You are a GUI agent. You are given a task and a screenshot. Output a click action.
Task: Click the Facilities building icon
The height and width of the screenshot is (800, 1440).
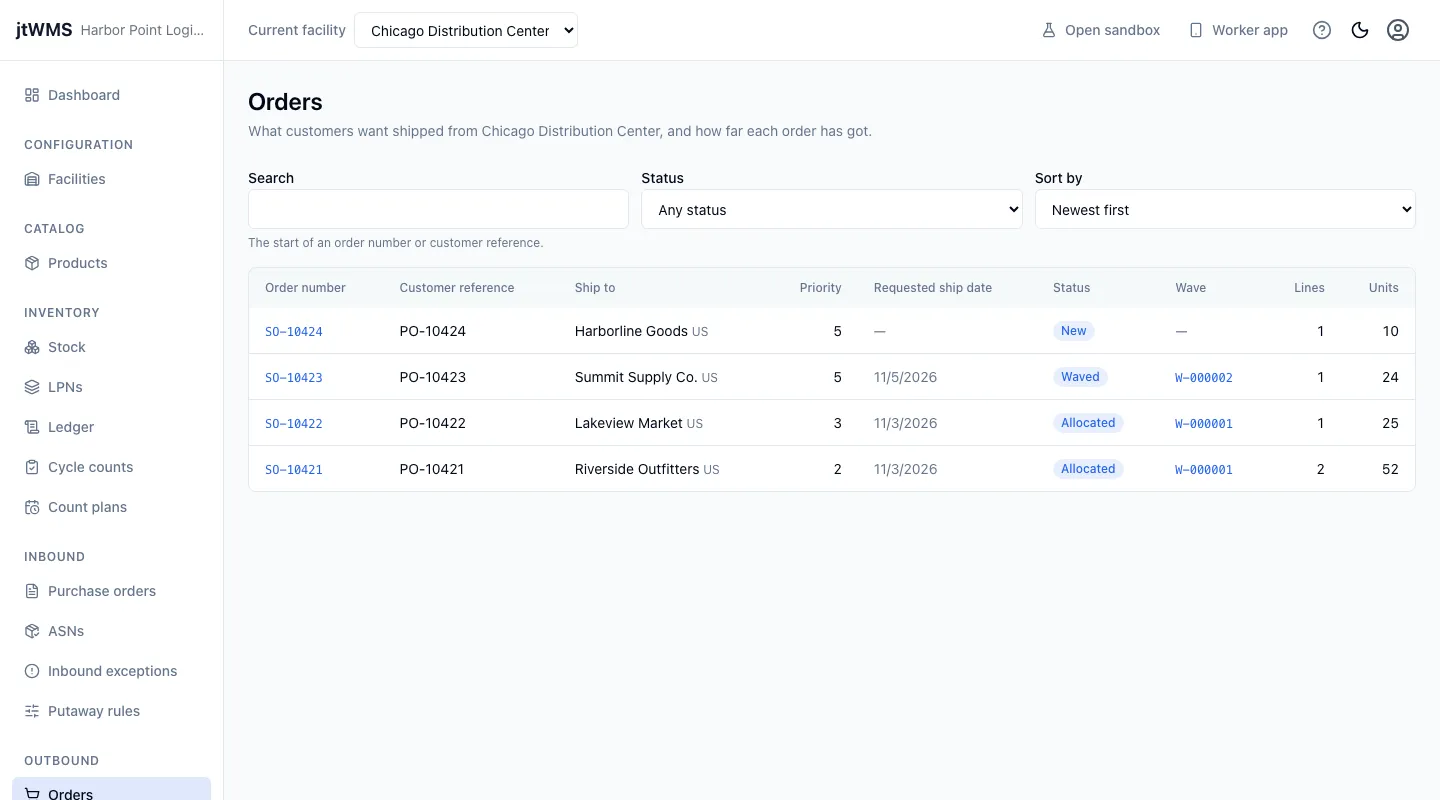32,179
